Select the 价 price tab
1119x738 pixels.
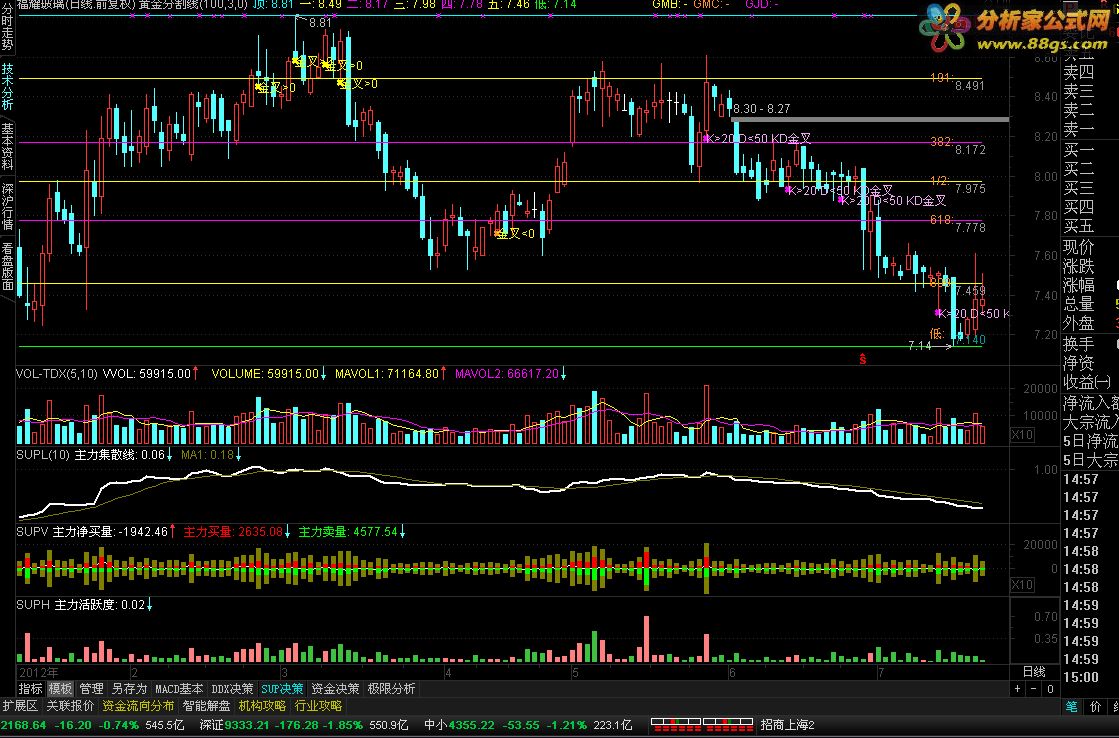point(1095,707)
